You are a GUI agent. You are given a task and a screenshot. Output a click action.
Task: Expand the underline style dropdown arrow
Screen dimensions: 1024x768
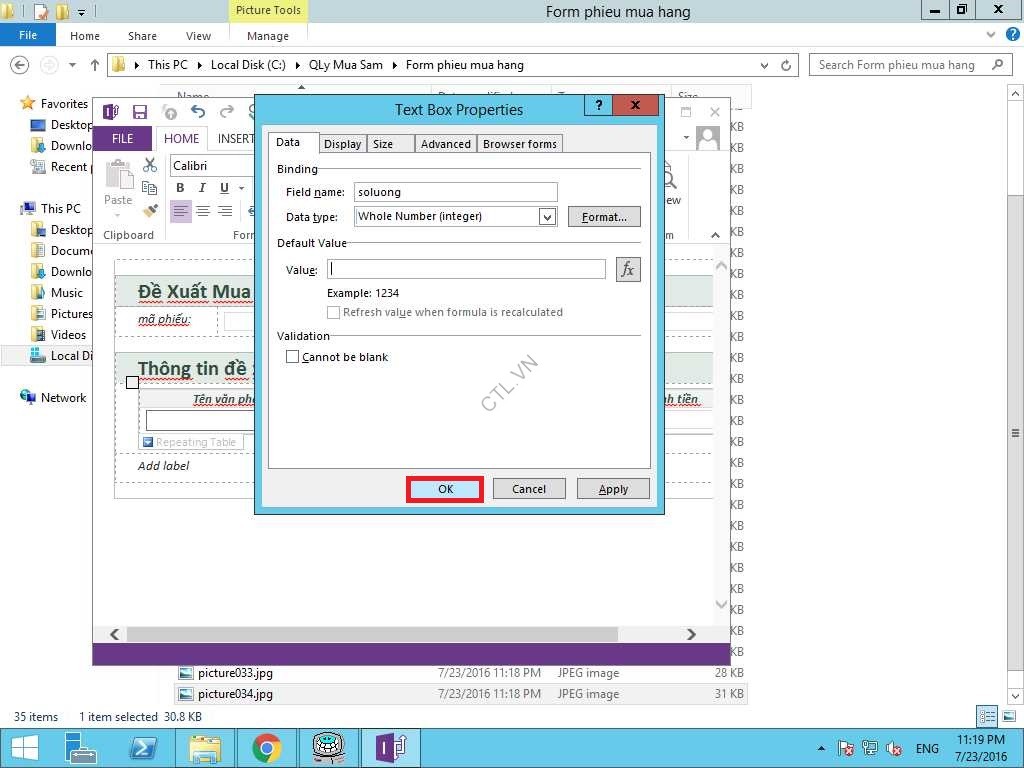click(x=243, y=188)
